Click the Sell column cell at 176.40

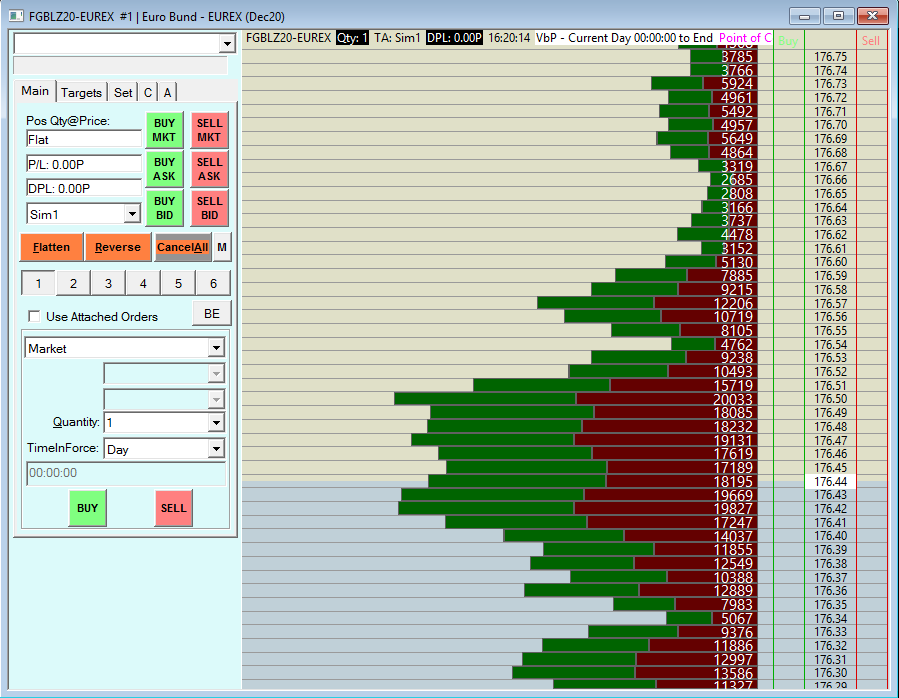[x=871, y=536]
